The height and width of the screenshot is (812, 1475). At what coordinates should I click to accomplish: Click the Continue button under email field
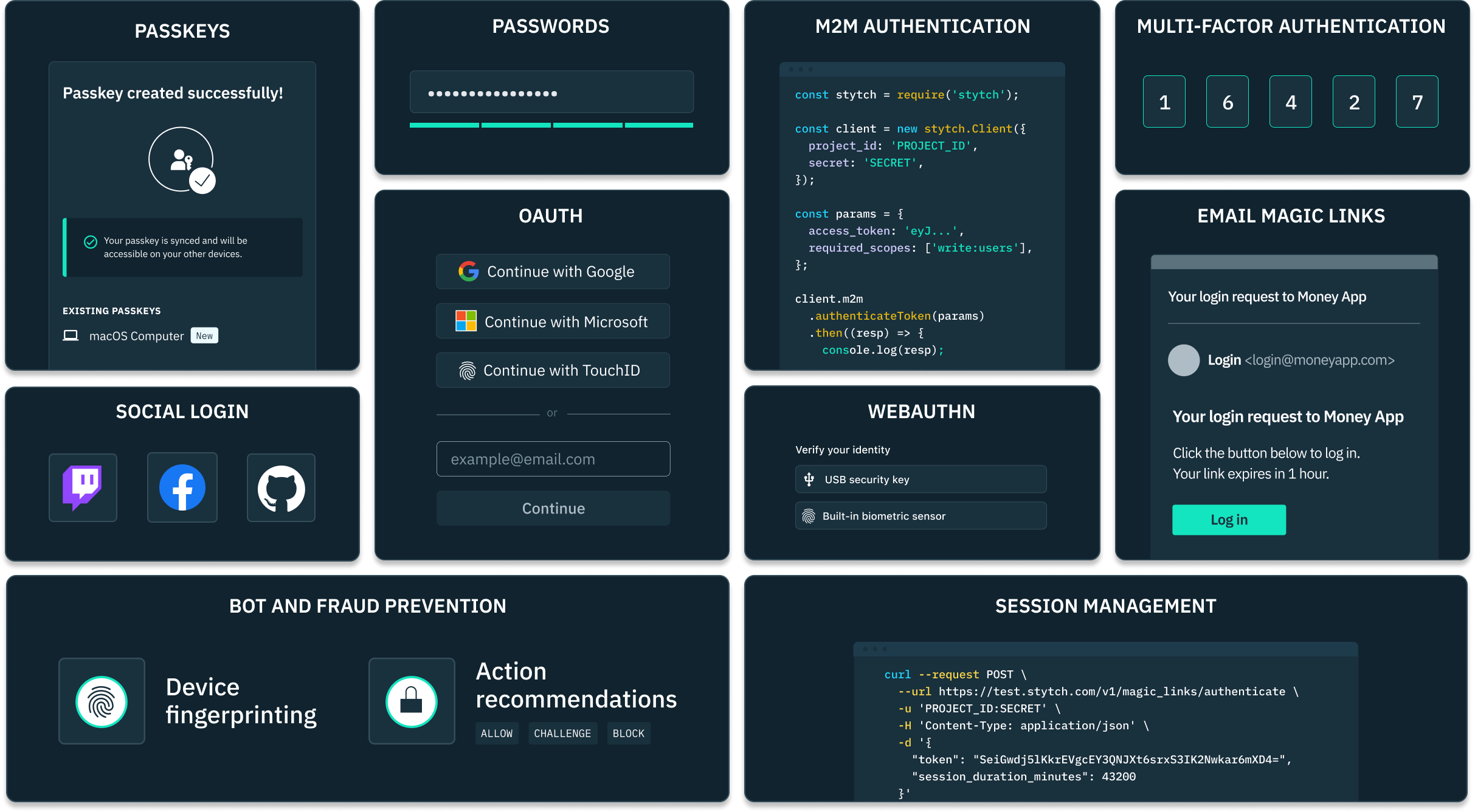(x=553, y=508)
